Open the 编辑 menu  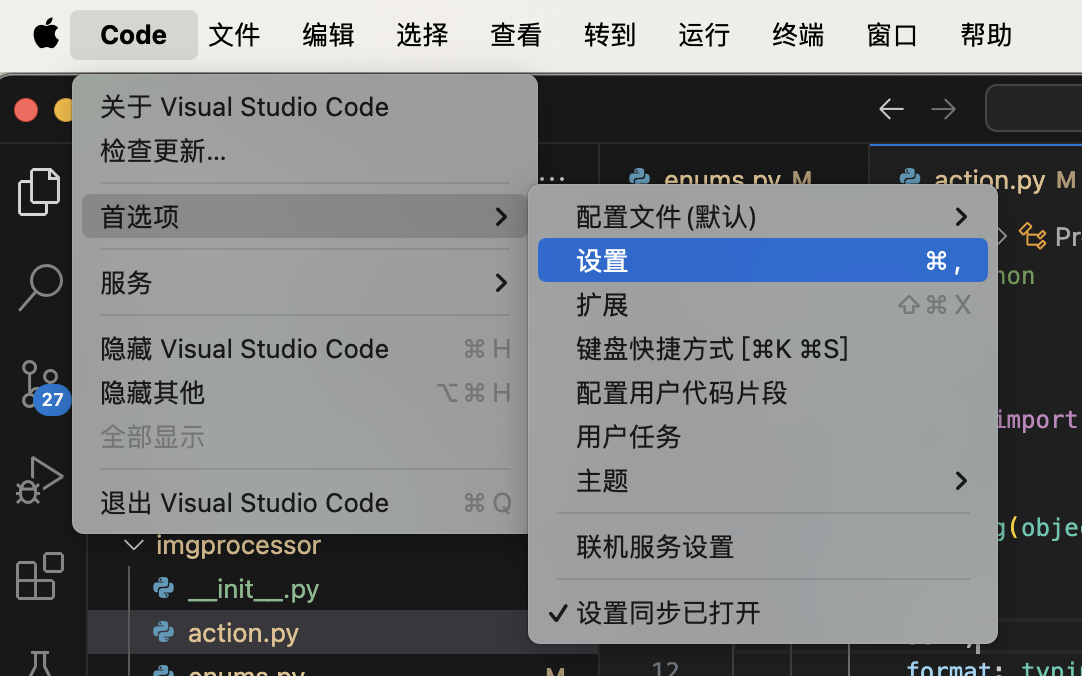pyautogui.click(x=328, y=34)
